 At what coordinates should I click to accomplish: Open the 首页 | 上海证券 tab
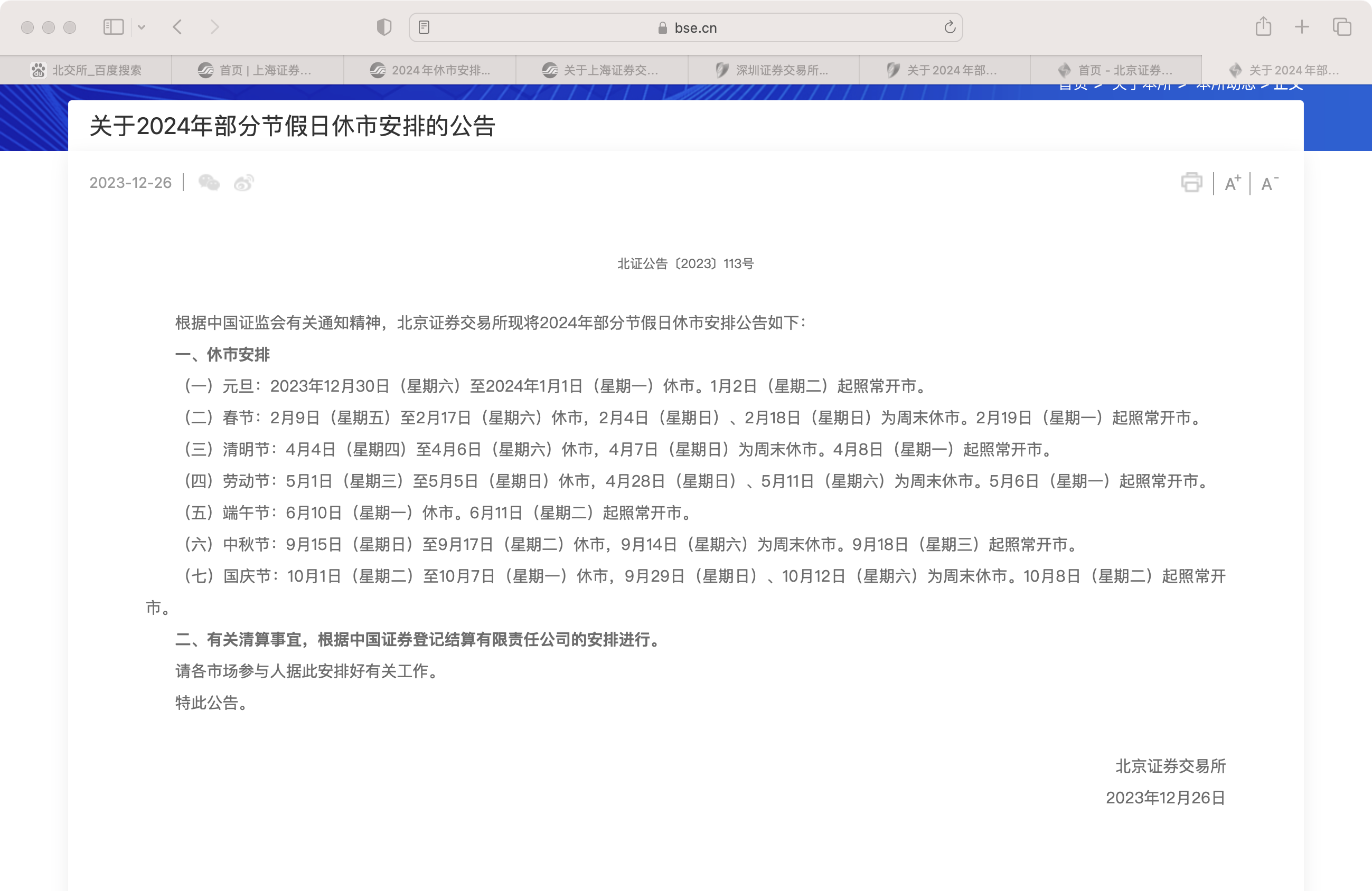point(257,70)
